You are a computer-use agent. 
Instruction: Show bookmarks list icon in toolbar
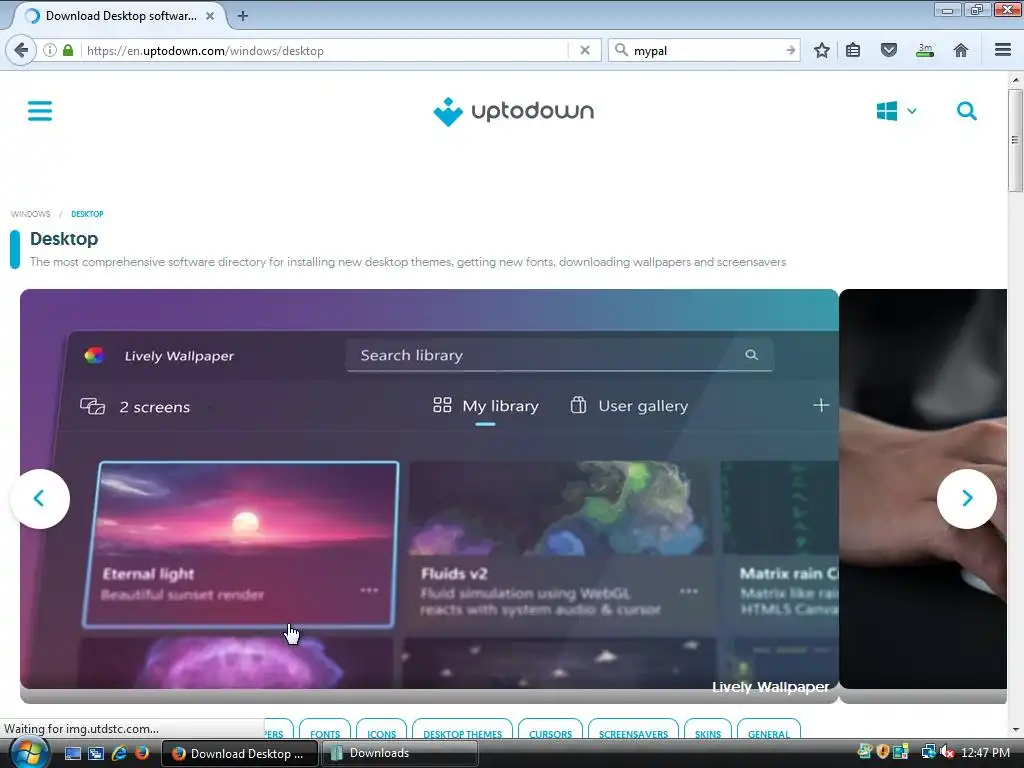click(853, 50)
